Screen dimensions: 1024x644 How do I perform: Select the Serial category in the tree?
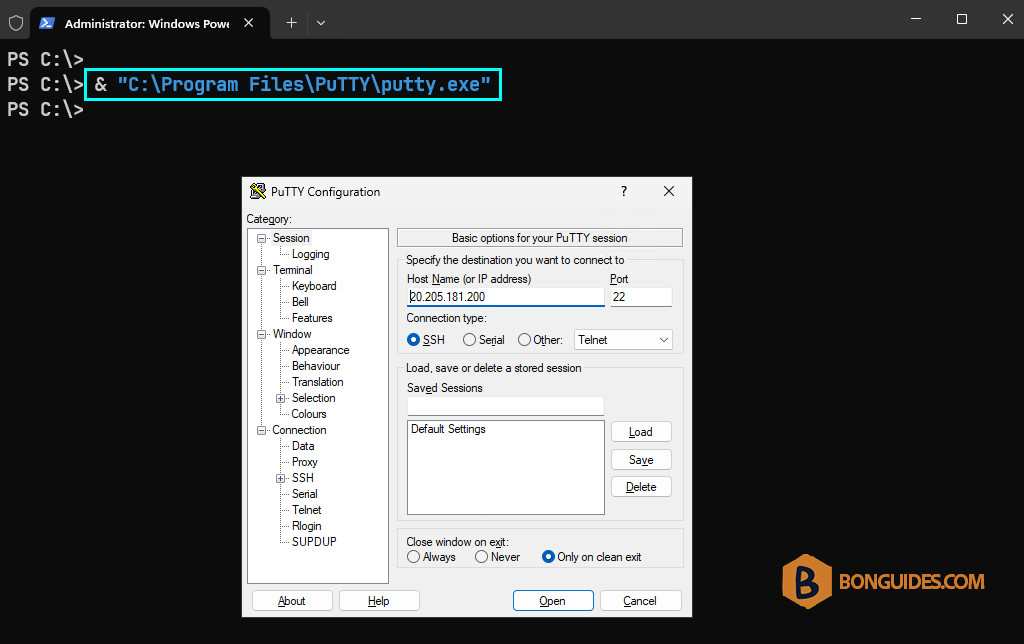(305, 494)
